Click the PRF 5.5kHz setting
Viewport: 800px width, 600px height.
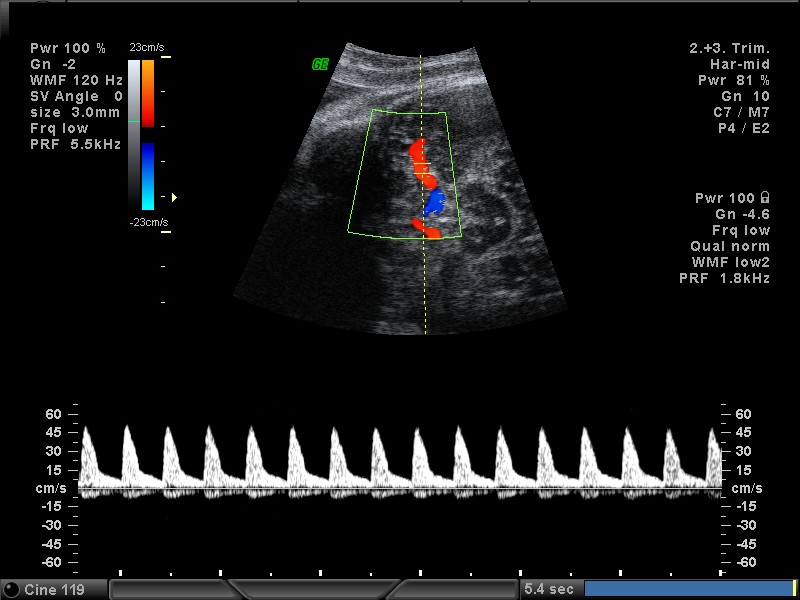pyautogui.click(x=76, y=144)
